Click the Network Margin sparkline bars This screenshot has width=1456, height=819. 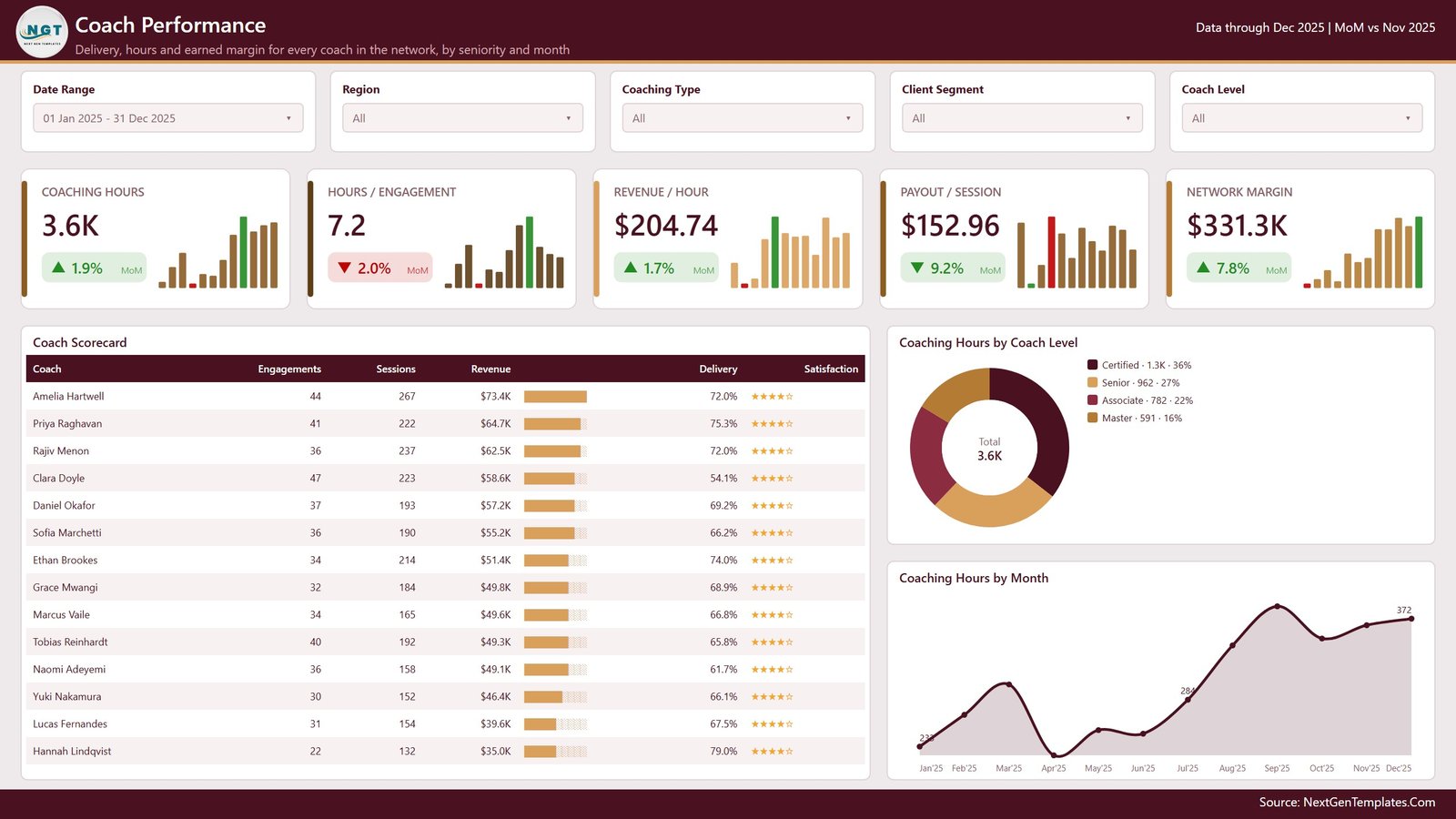[x=1362, y=252]
